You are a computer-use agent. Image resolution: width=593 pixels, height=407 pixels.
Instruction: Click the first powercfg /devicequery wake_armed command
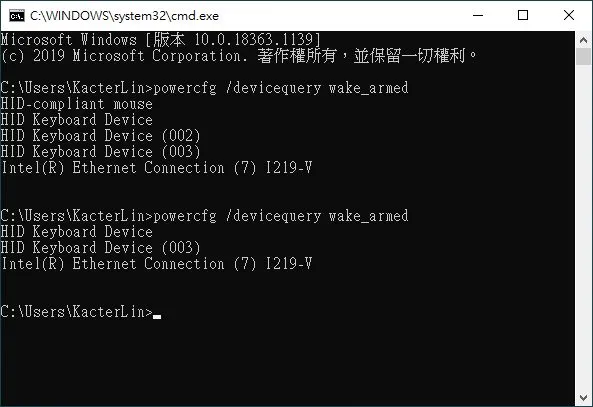[x=281, y=88]
